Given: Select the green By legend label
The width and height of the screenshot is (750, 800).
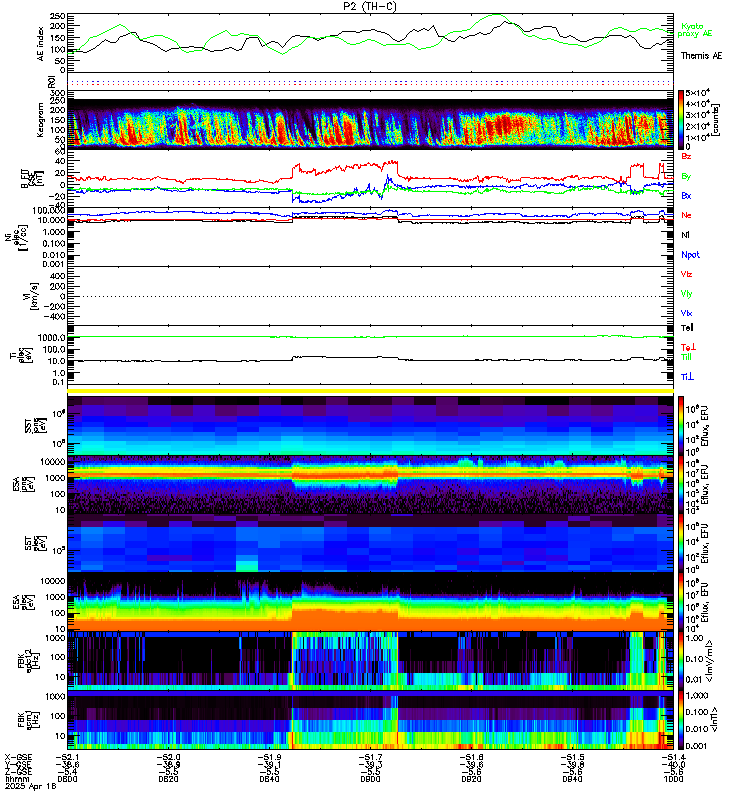Looking at the screenshot, I should [x=686, y=177].
